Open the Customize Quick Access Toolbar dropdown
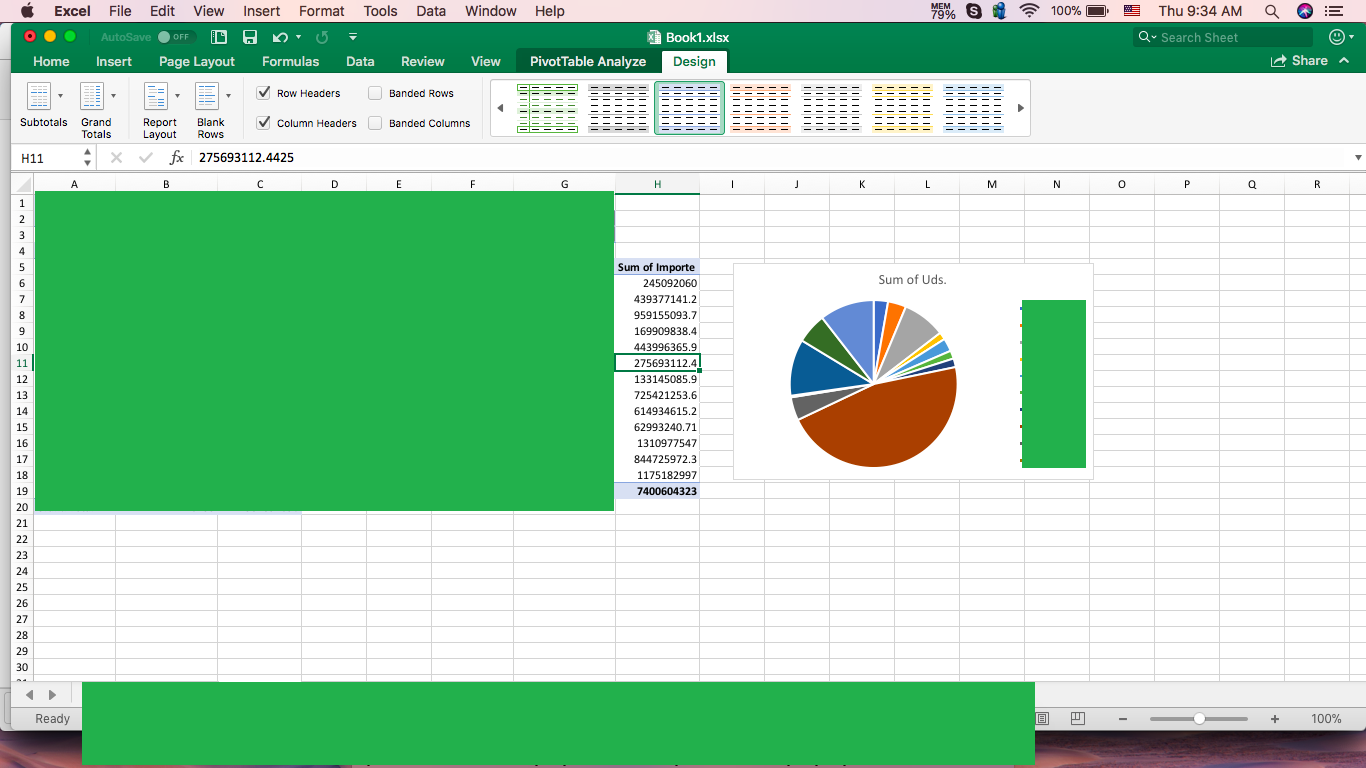The image size is (1366, 768). coord(353,37)
